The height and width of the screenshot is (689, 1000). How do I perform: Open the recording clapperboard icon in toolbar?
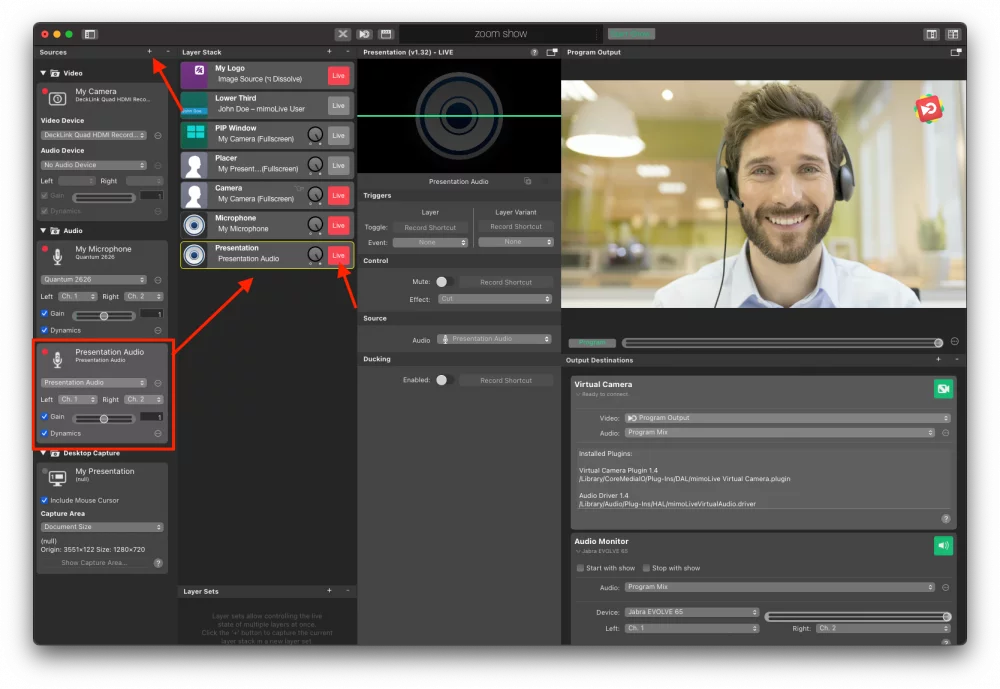[x=386, y=34]
